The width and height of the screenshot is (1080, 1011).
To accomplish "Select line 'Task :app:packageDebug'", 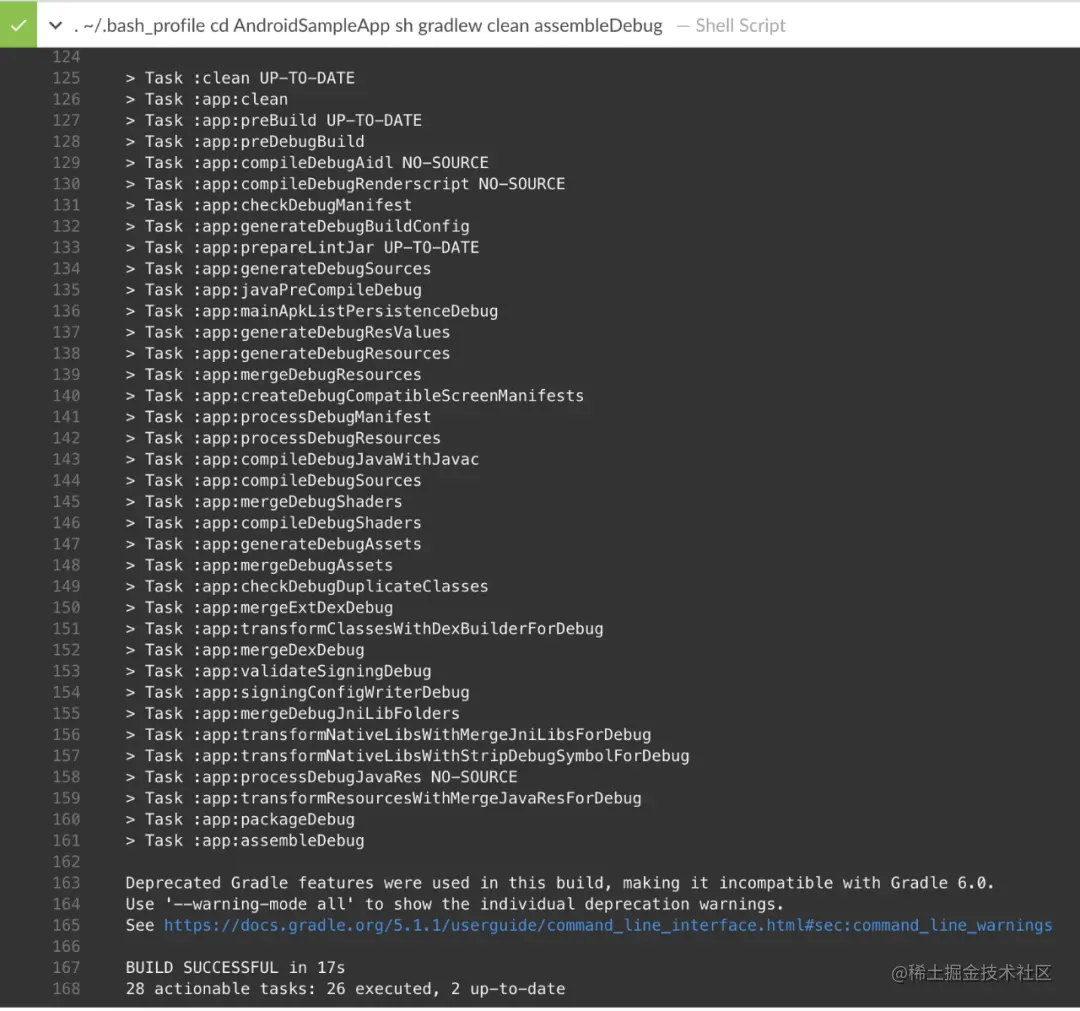I will 240,820.
